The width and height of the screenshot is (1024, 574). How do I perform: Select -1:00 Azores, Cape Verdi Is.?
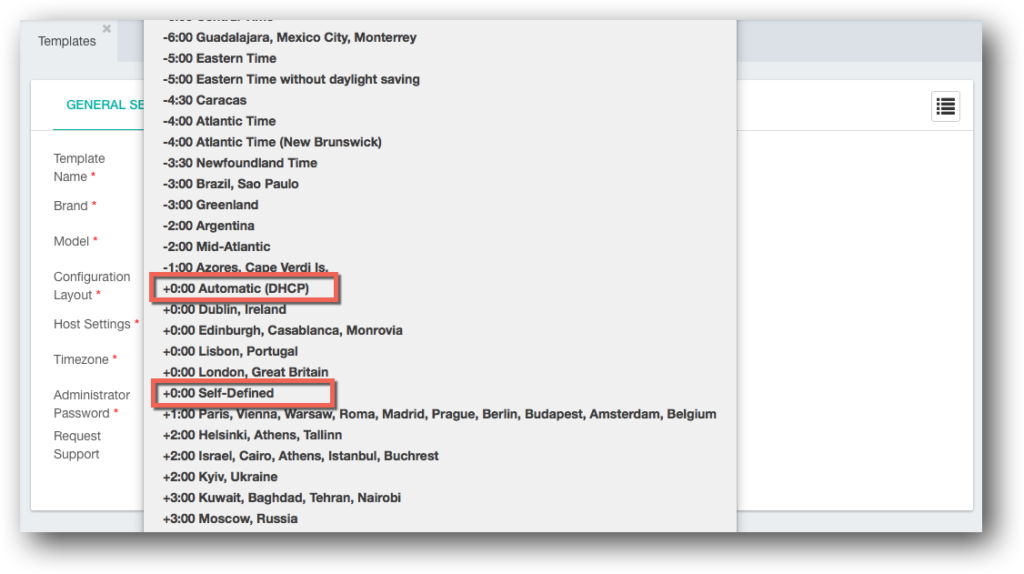pos(245,267)
